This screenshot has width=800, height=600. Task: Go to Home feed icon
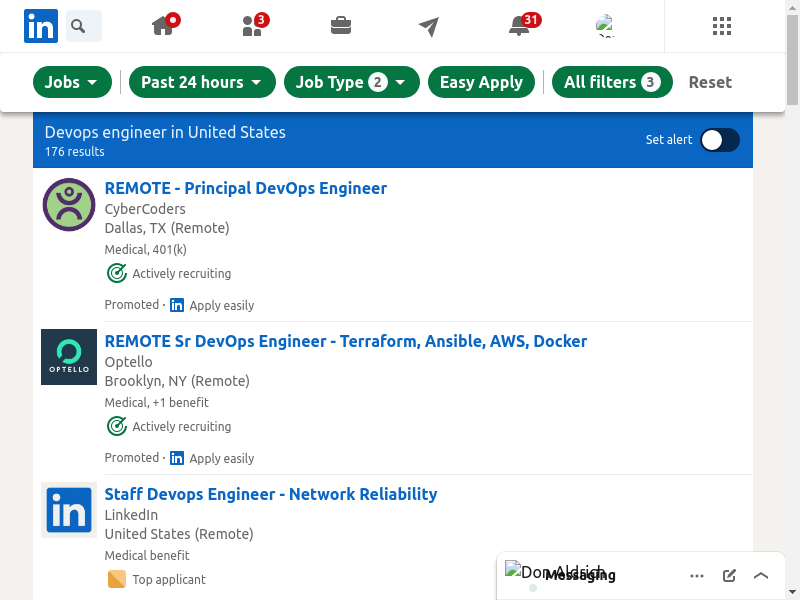point(164,26)
